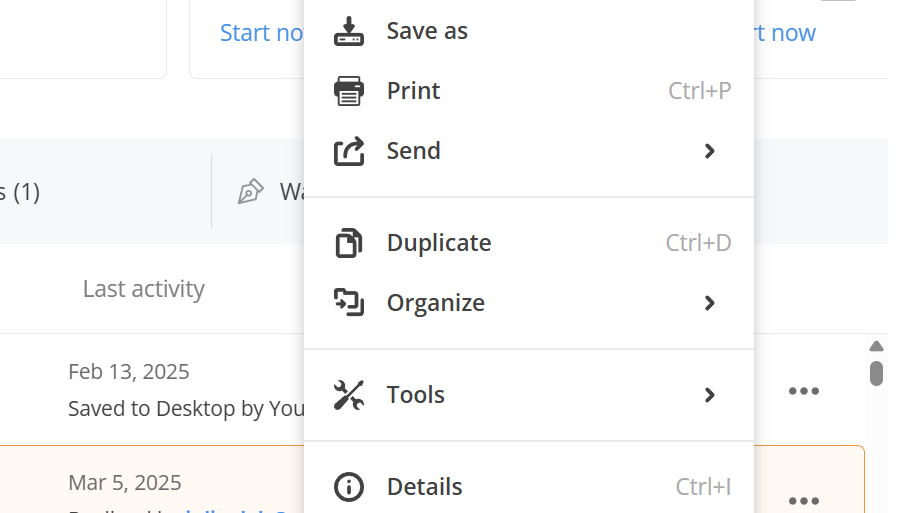Click the scrollbar up arrow
The height and width of the screenshot is (513, 900).
(x=876, y=346)
